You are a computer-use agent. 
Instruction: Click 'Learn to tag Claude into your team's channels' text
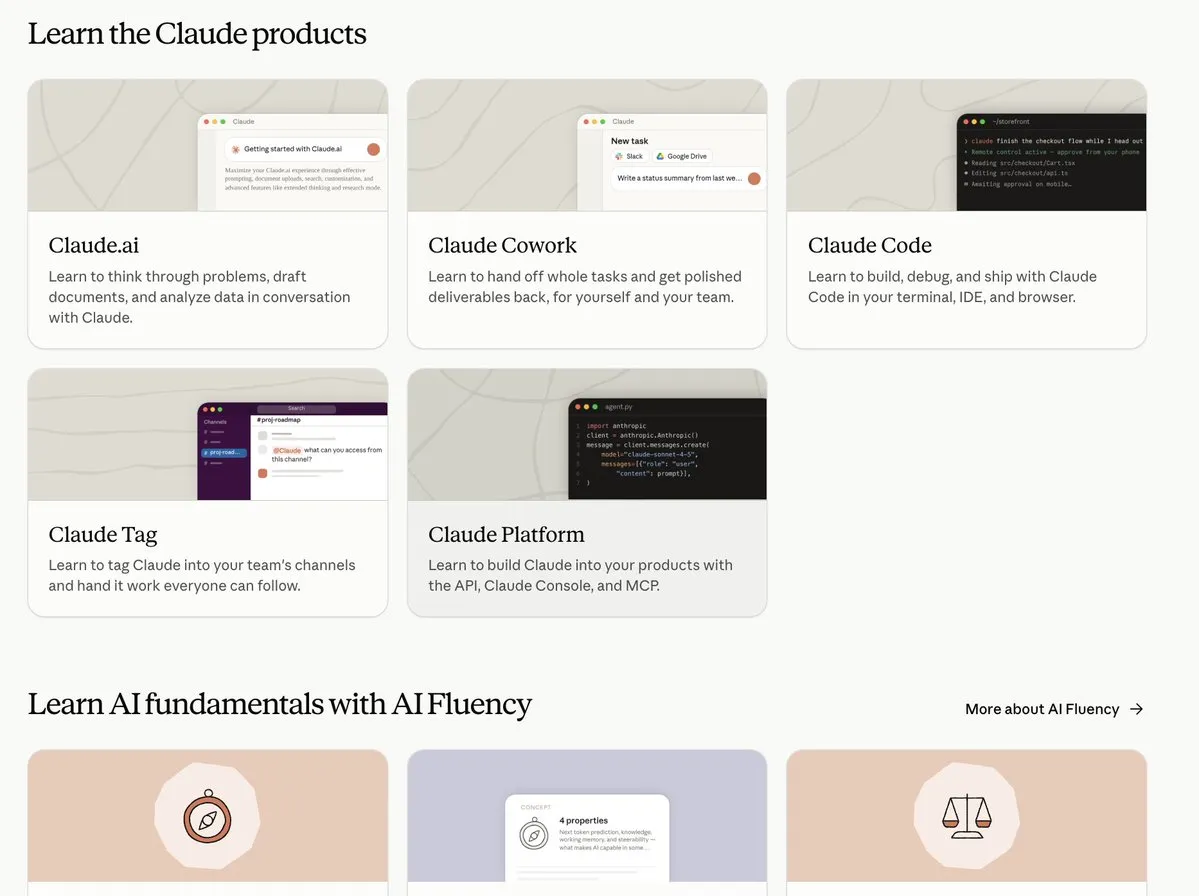(202, 575)
